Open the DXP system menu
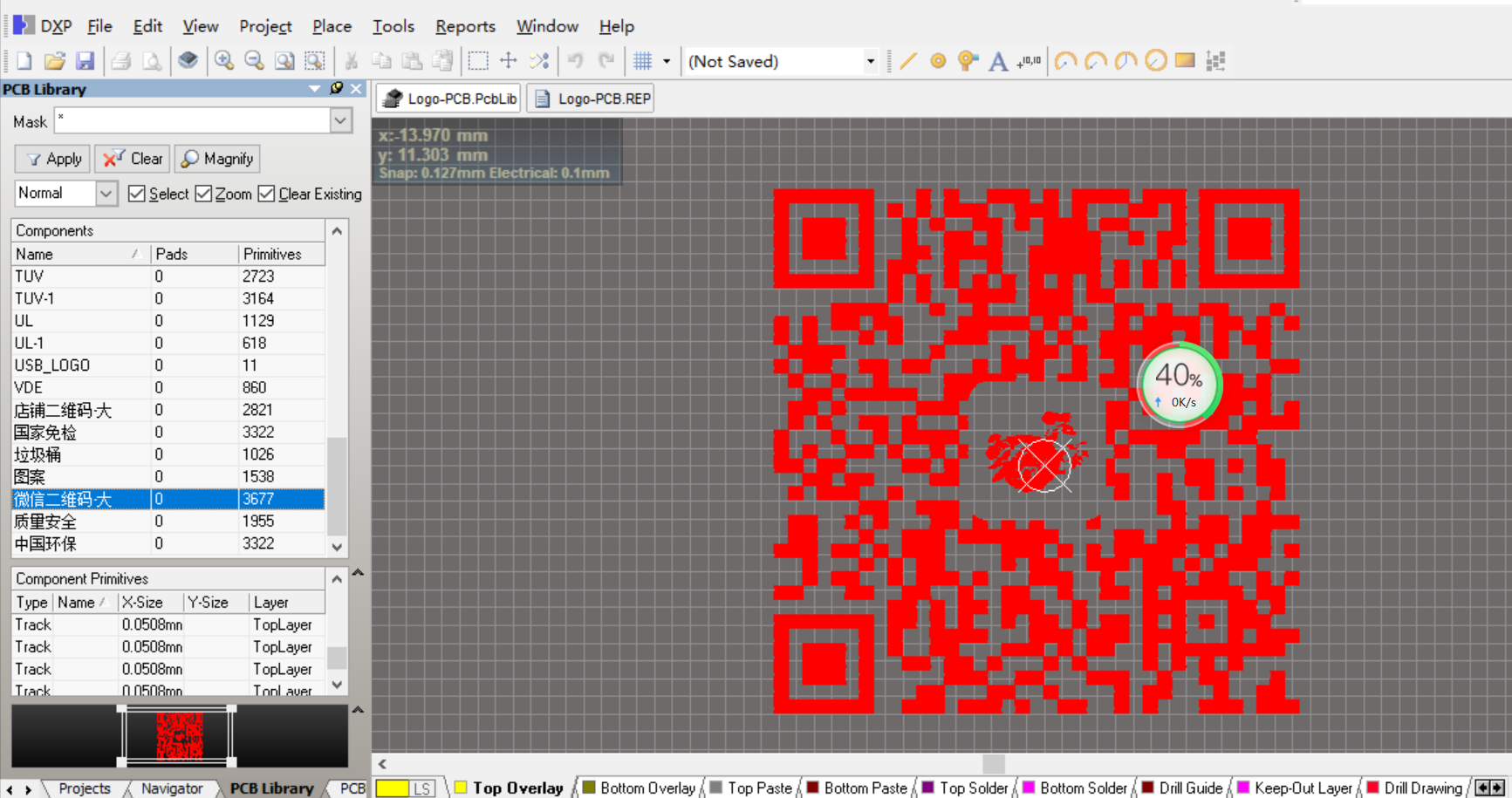The image size is (1512, 798). pyautogui.click(x=43, y=26)
